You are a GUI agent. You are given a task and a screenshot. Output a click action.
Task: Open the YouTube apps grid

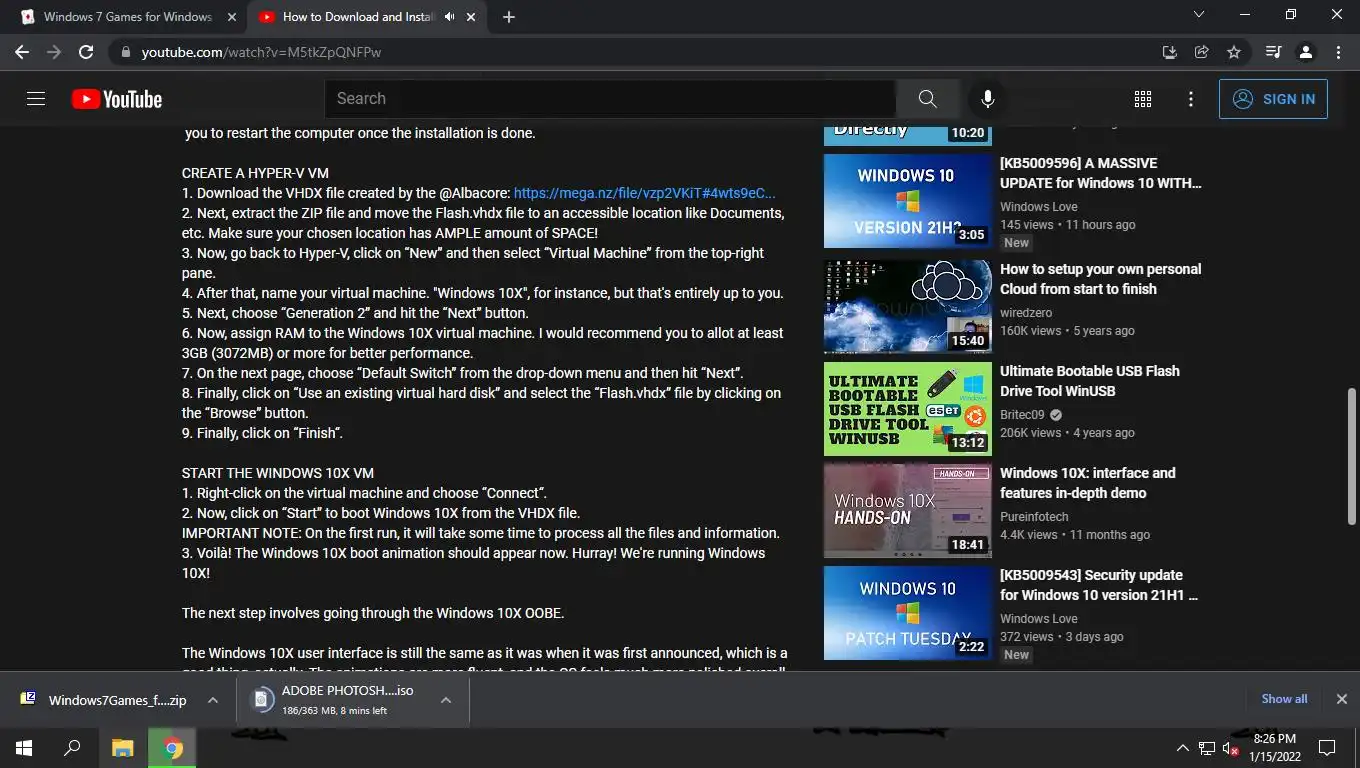(1143, 99)
